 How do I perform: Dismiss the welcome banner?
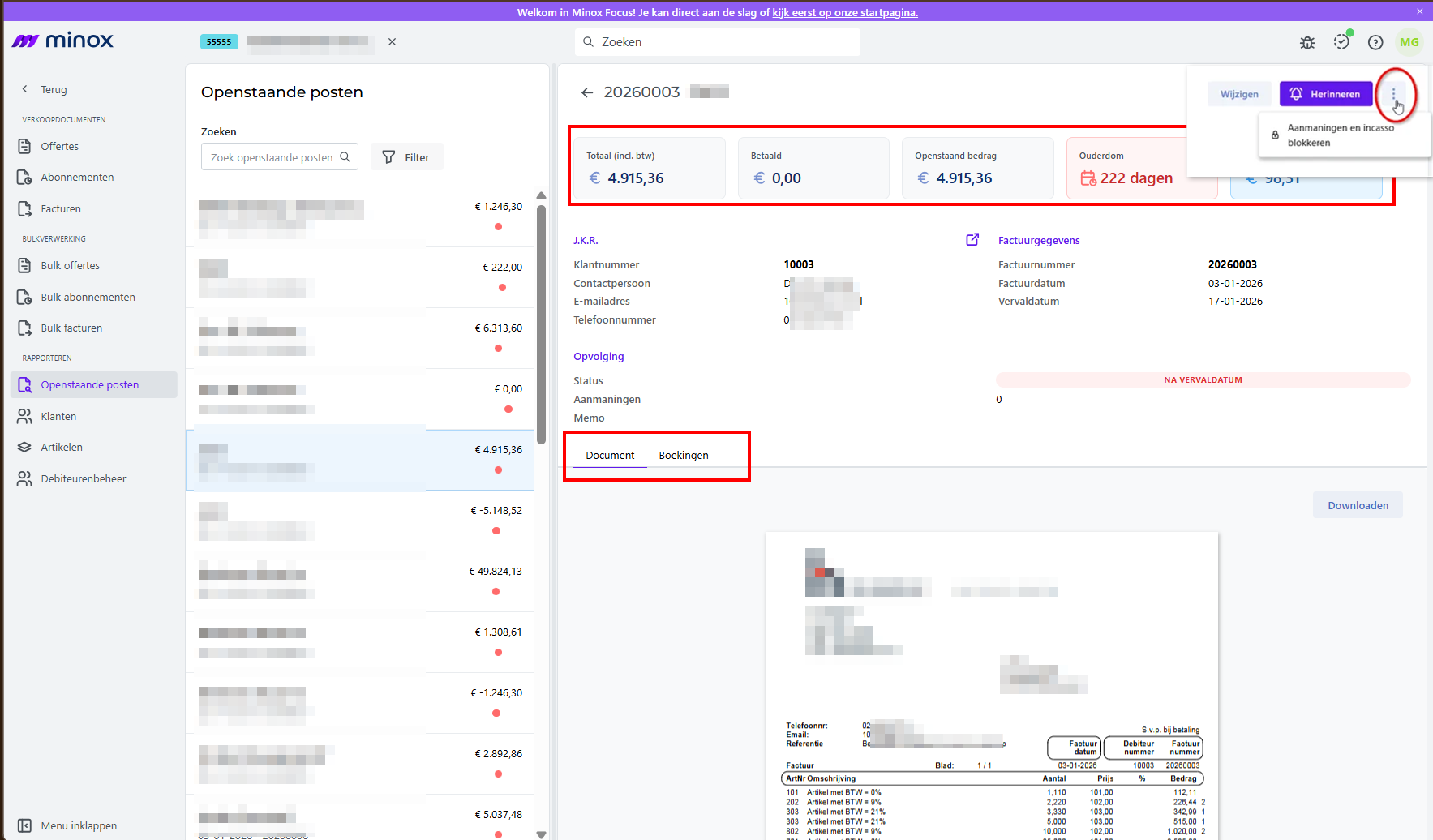[x=1420, y=11]
